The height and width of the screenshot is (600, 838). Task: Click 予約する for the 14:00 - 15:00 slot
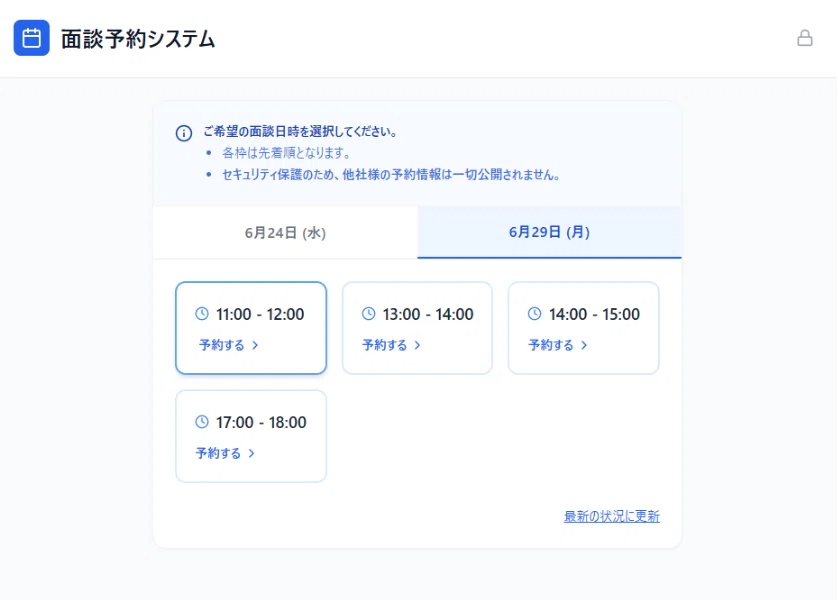551,345
